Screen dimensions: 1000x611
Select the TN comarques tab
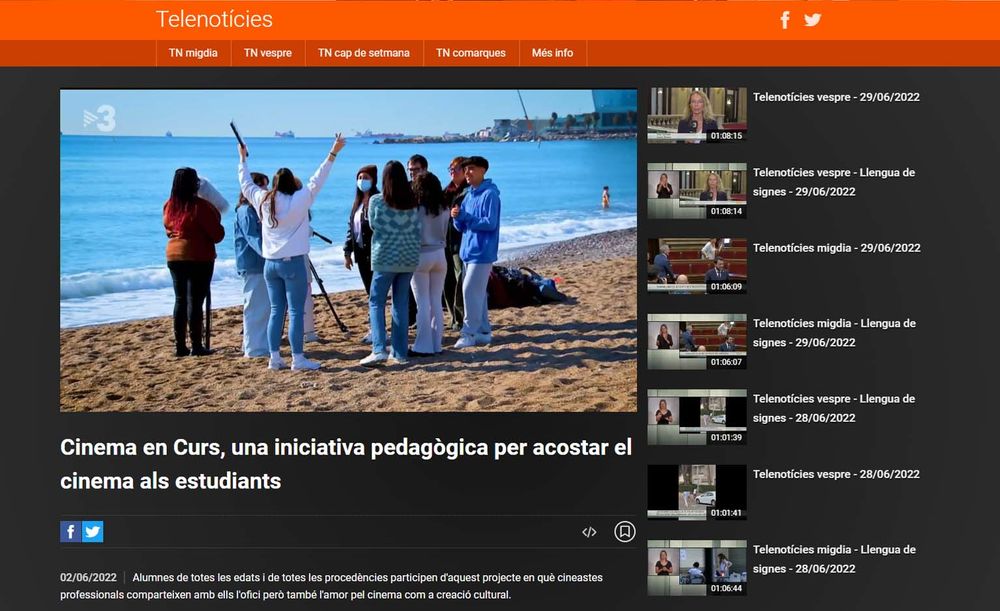coord(471,53)
